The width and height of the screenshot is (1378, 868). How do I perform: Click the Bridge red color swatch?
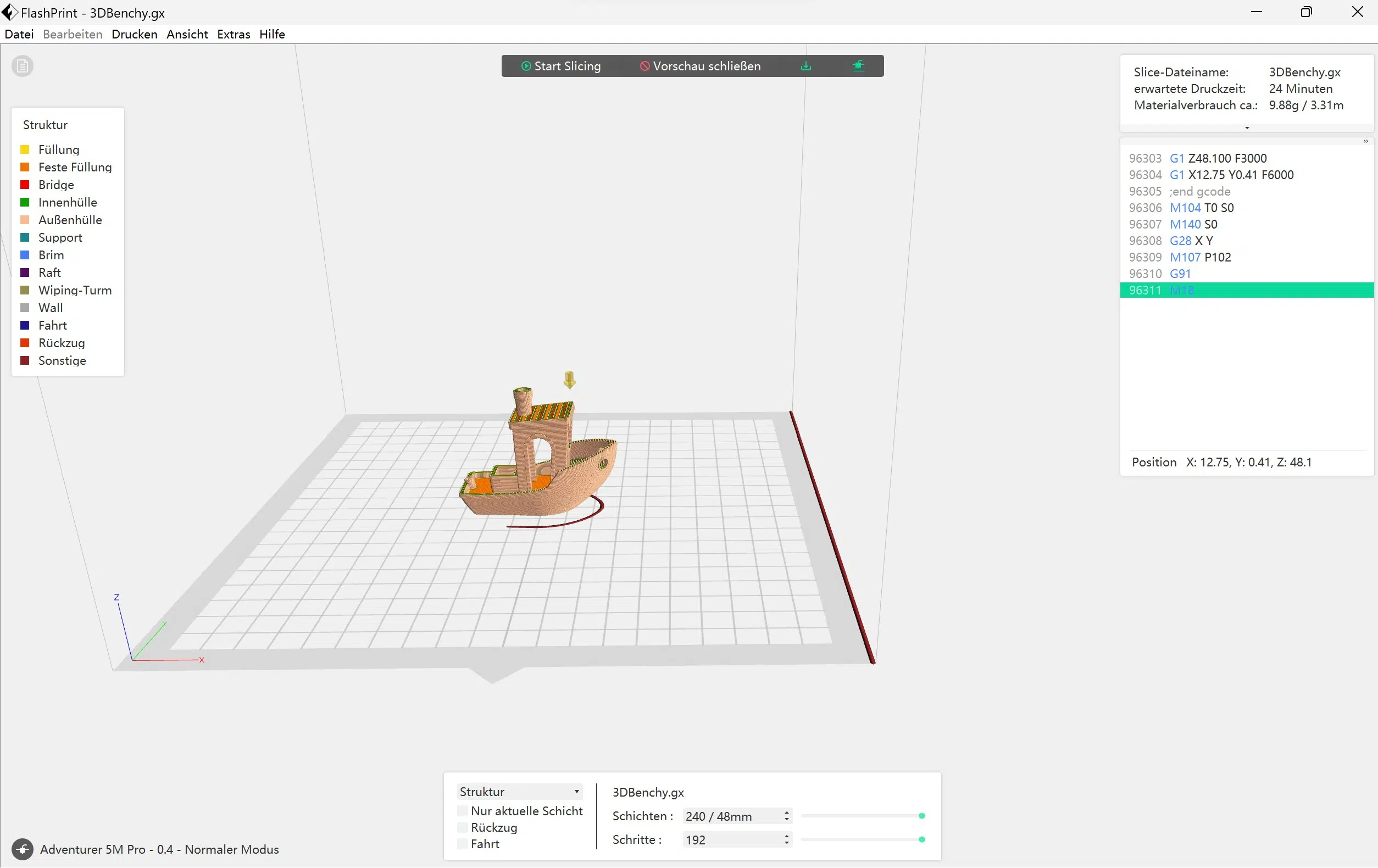pyautogui.click(x=25, y=184)
